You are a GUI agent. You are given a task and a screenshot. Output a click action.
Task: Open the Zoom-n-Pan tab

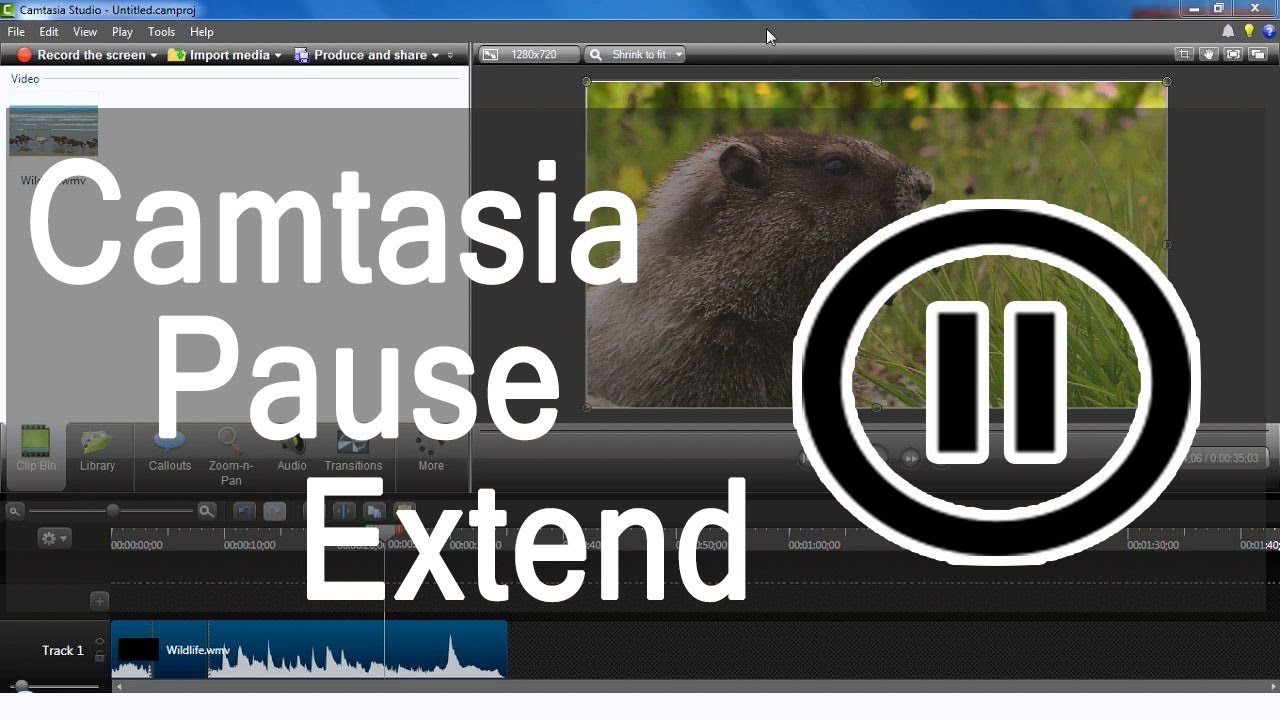pos(231,455)
